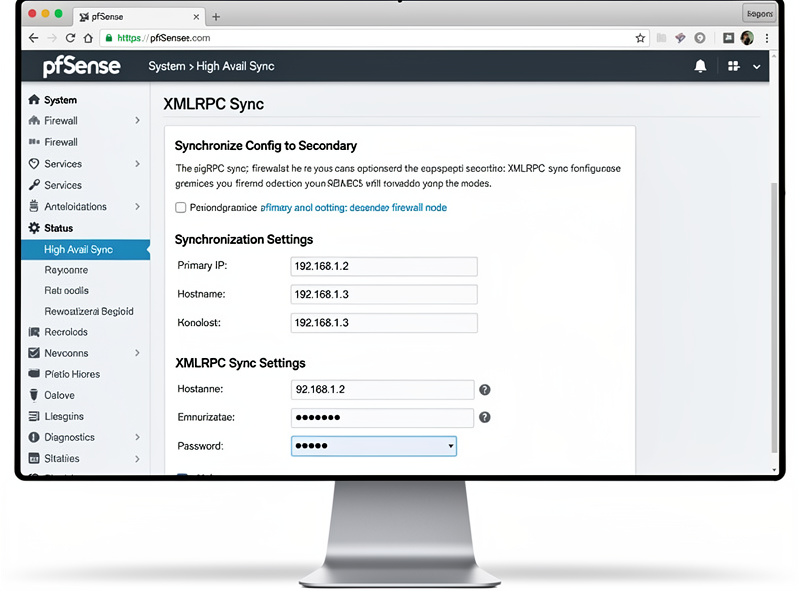800x592 pixels.
Task: Open the new tab plus button
Action: (x=216, y=17)
